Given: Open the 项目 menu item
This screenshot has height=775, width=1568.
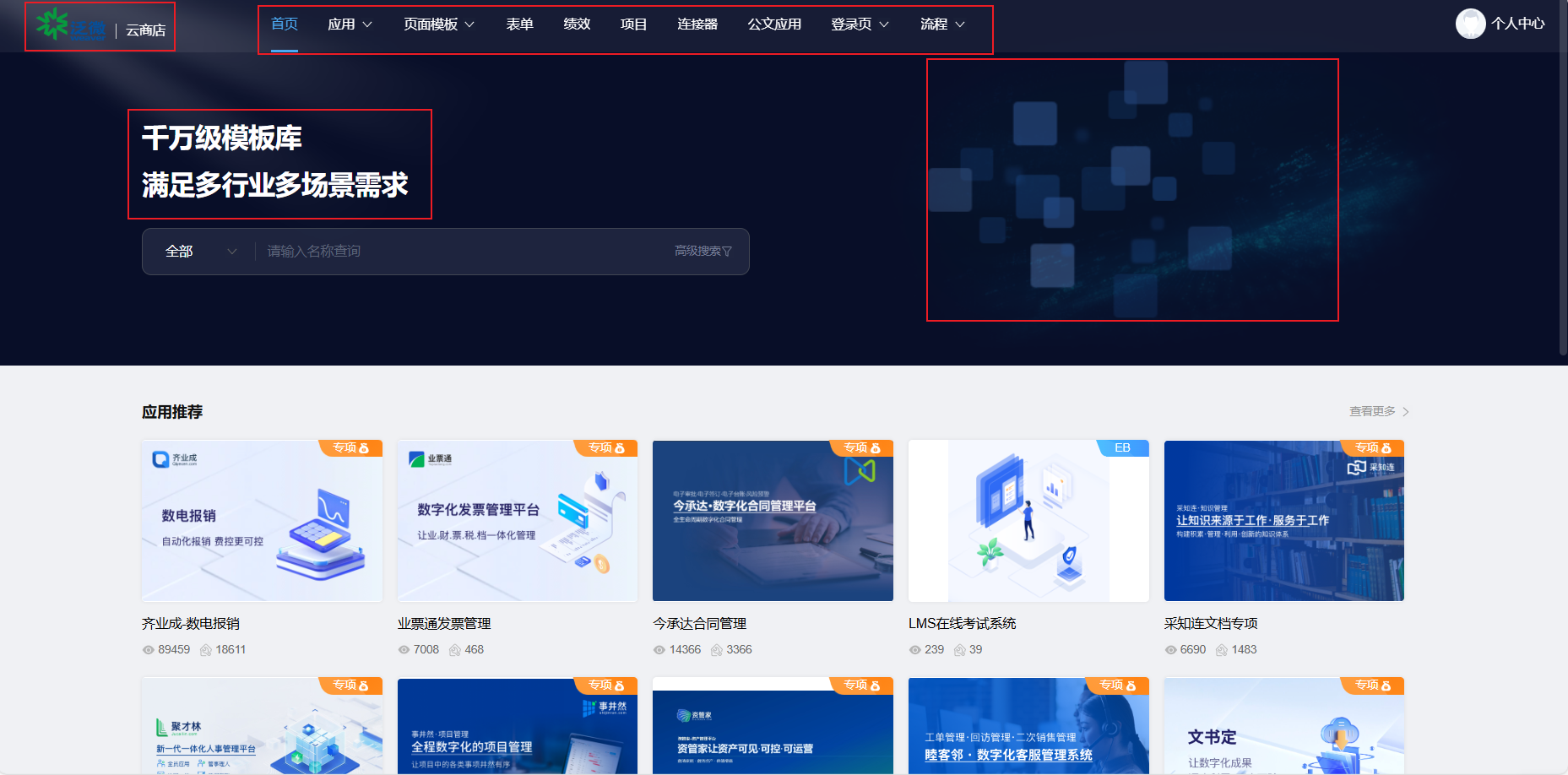Looking at the screenshot, I should coord(633,24).
